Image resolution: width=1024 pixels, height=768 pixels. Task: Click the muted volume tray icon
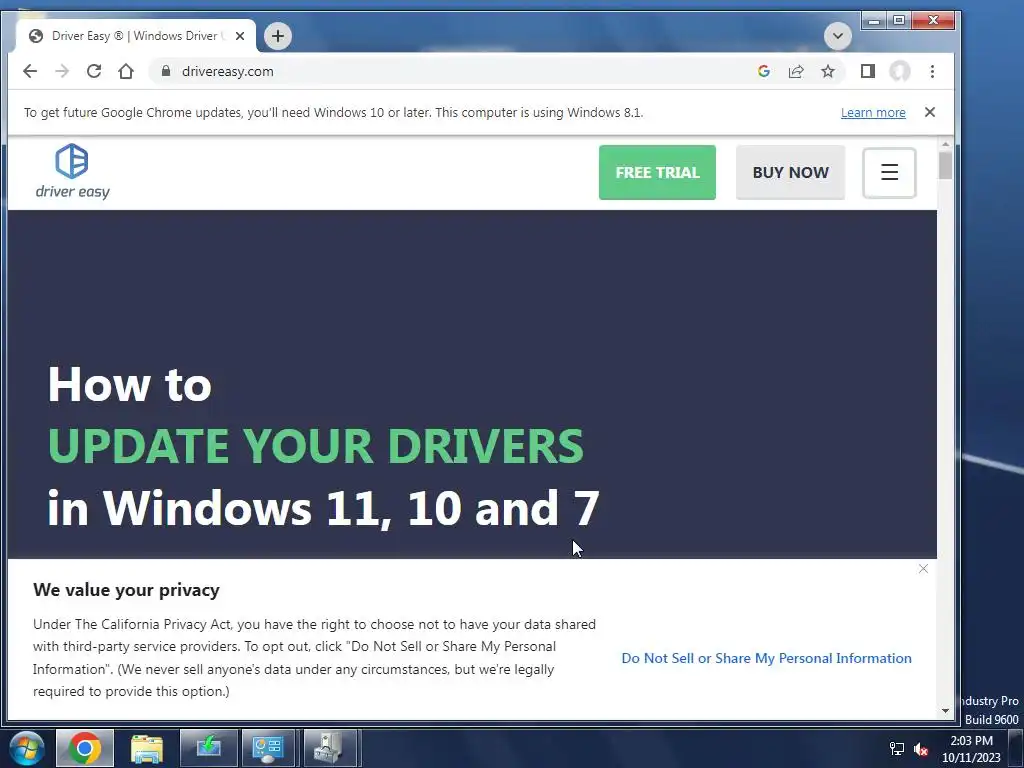[921, 749]
